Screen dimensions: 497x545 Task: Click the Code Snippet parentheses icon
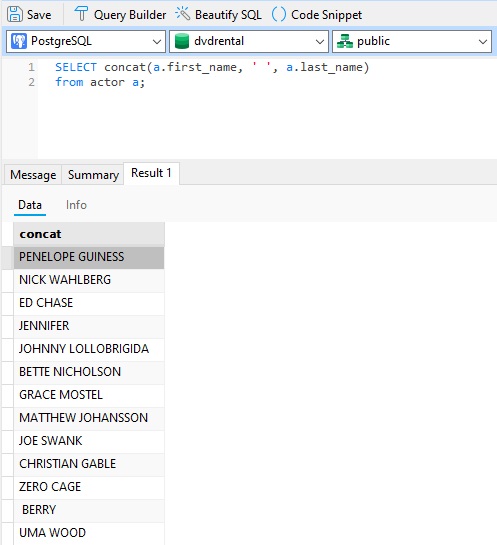(279, 14)
